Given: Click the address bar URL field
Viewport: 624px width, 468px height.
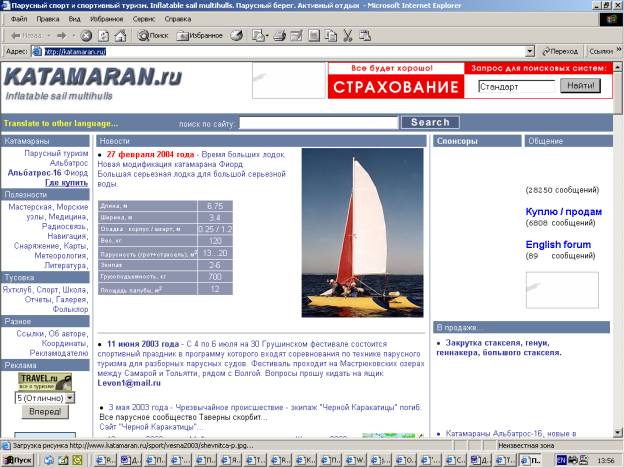Looking at the screenshot, I should click(284, 51).
